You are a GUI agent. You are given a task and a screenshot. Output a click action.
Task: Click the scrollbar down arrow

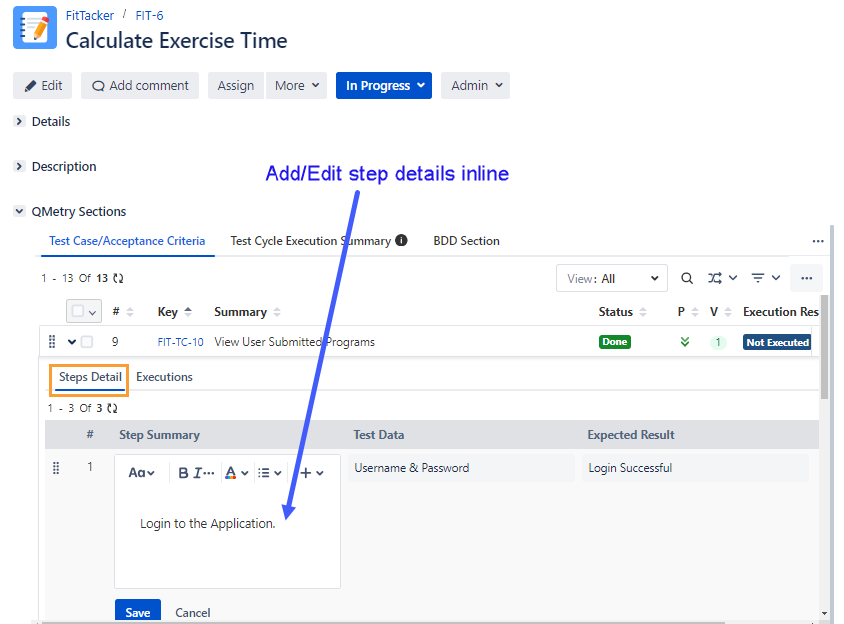coord(824,613)
